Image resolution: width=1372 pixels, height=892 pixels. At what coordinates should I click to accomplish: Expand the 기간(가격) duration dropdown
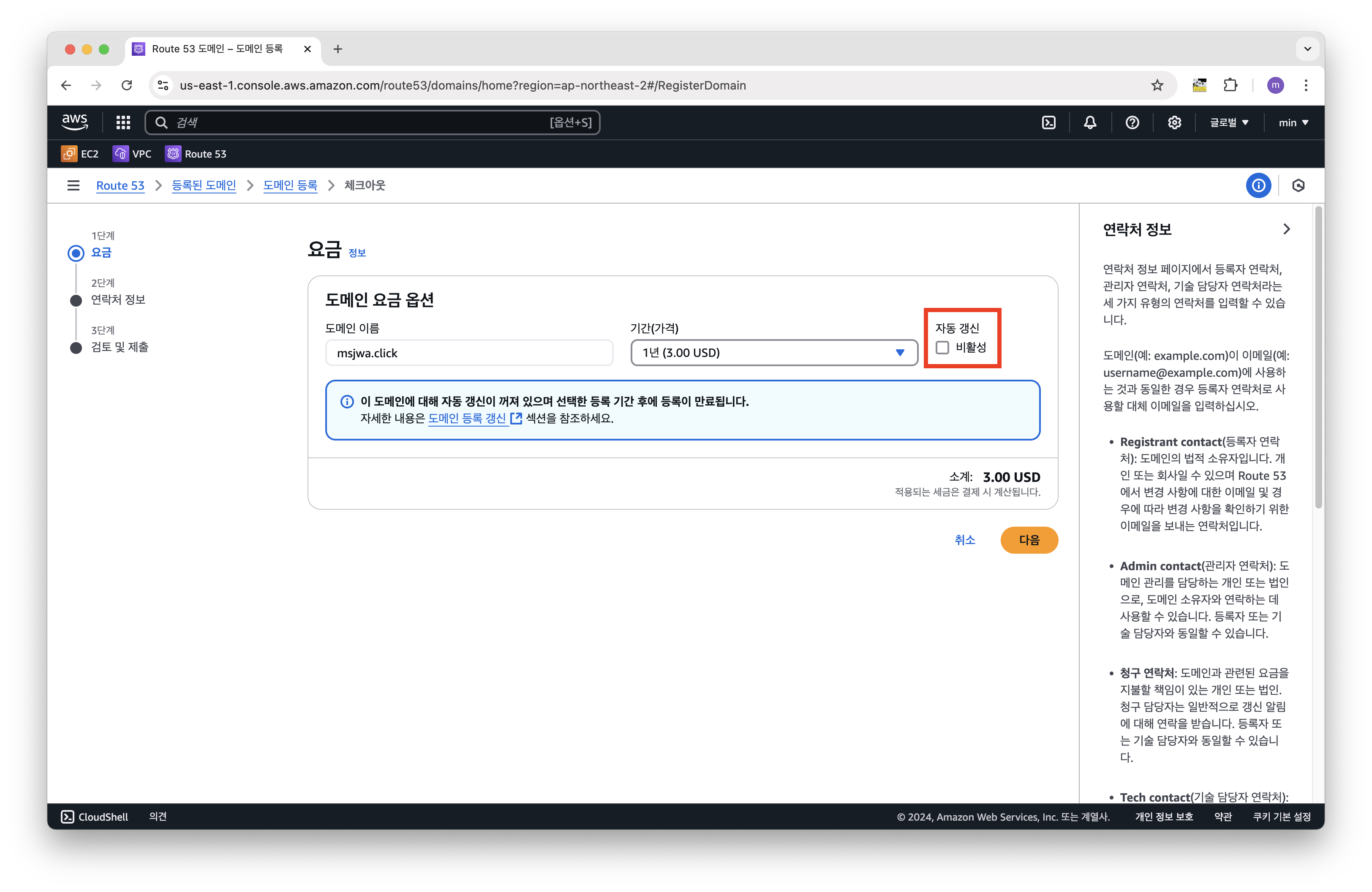773,353
